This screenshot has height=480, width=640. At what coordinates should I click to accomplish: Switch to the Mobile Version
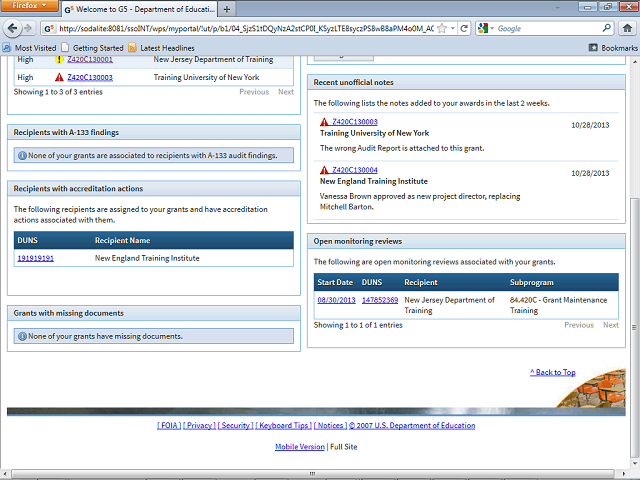point(299,447)
